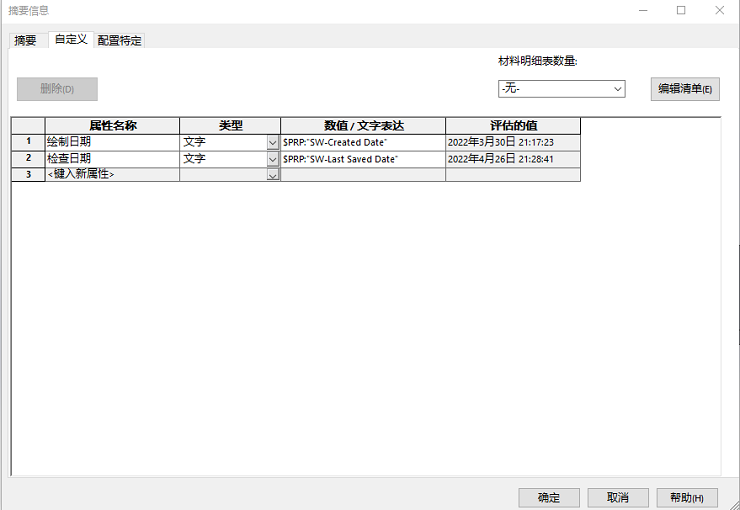Click the SW-Created Date value cell
Viewport: 740px width, 510px height.
[x=363, y=142]
